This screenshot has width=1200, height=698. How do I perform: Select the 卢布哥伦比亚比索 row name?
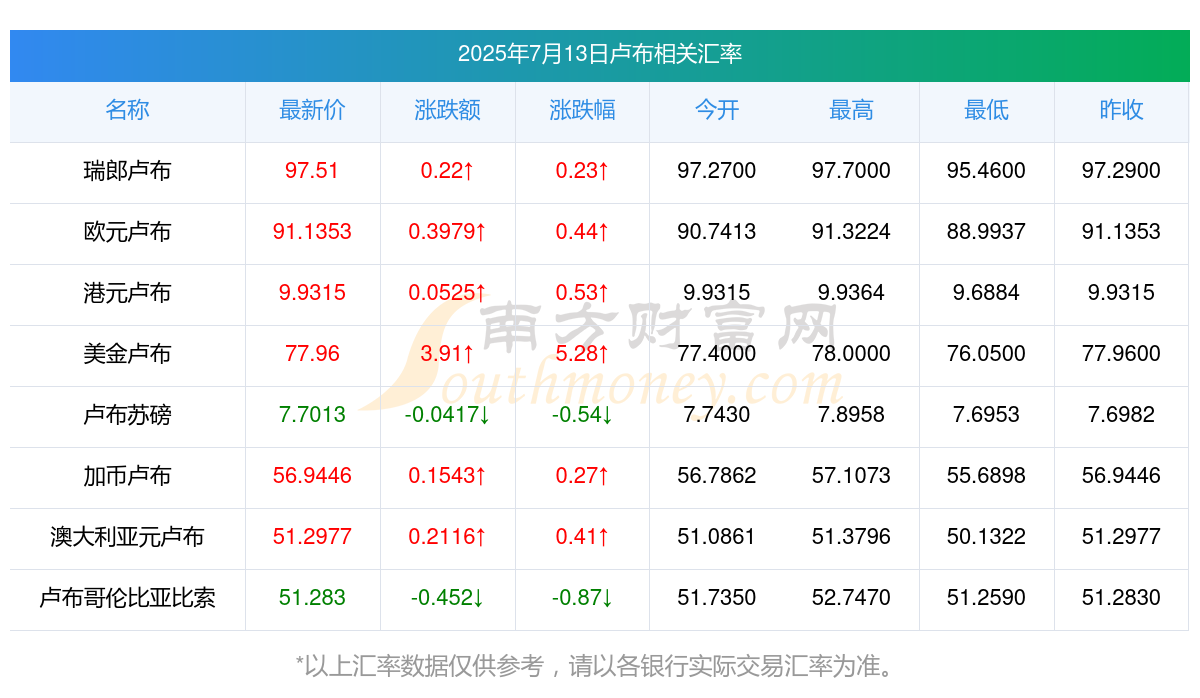[127, 598]
